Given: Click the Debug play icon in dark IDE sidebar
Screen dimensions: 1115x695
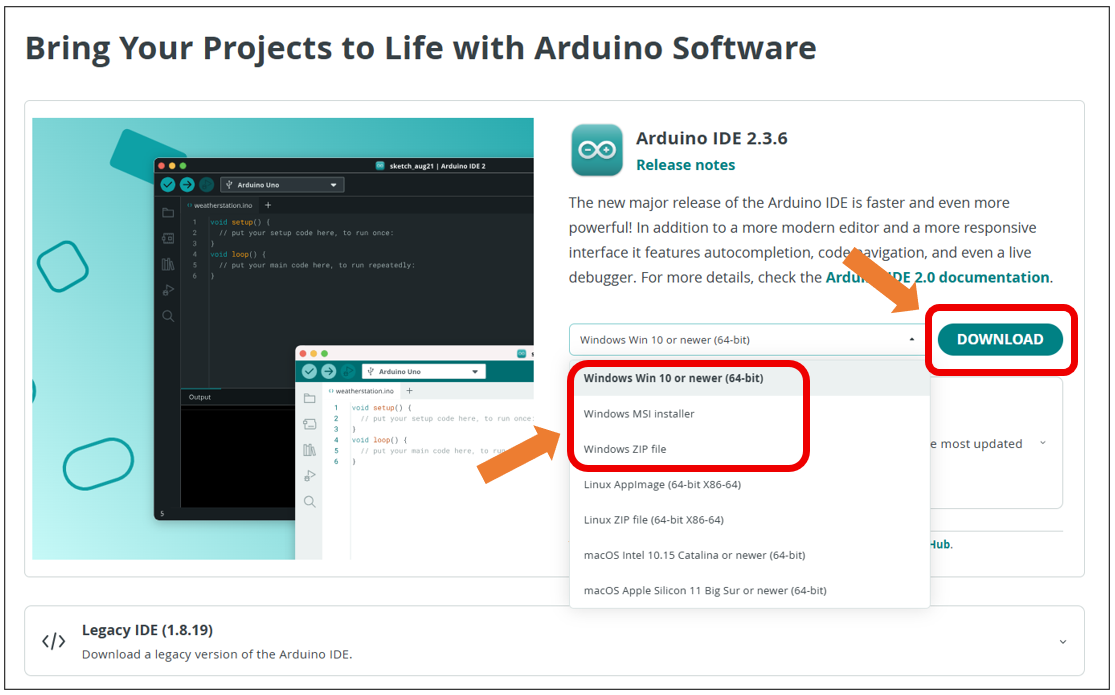Looking at the screenshot, I should (168, 290).
